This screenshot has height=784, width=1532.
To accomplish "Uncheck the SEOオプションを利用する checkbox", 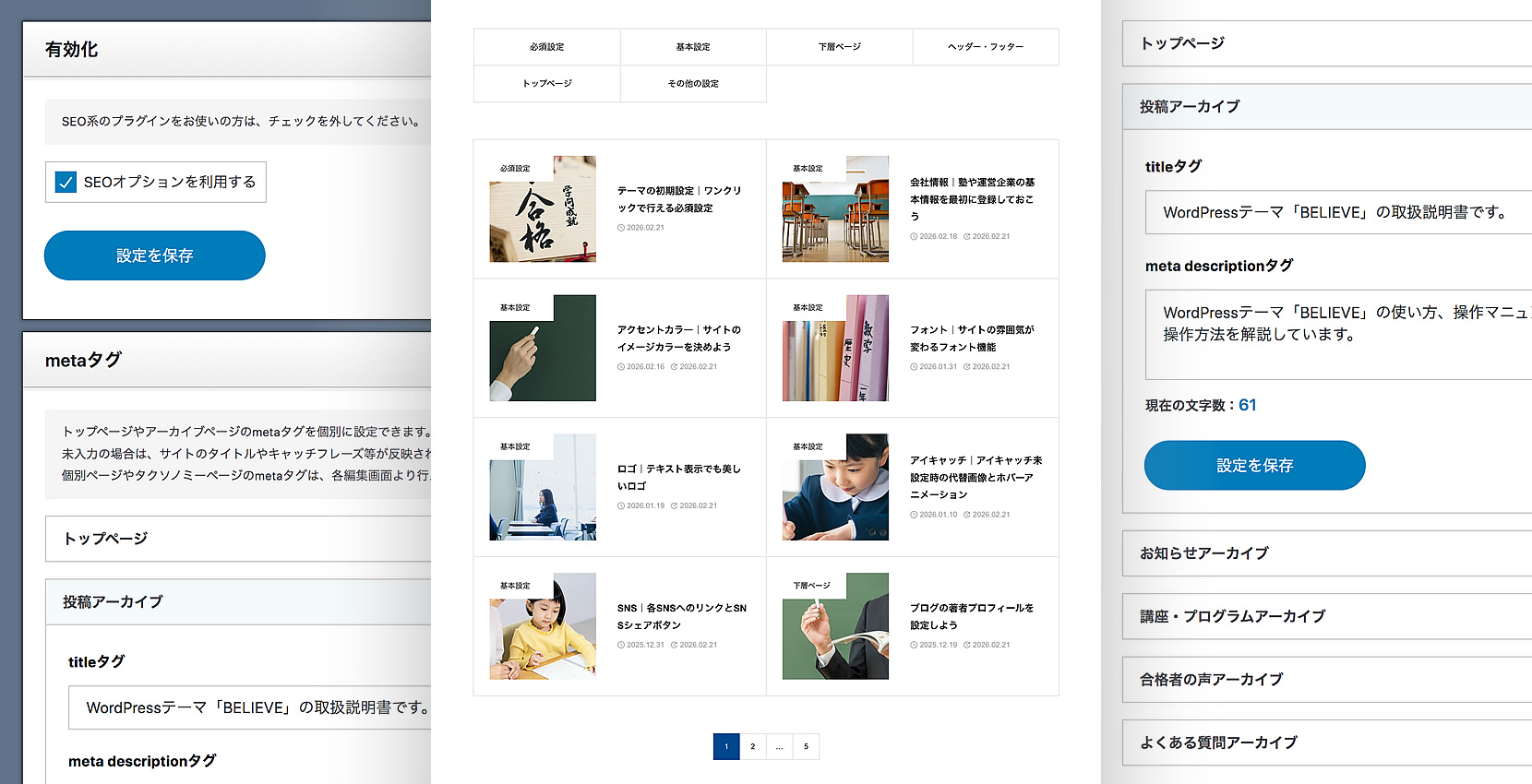I will pyautogui.click(x=66, y=183).
